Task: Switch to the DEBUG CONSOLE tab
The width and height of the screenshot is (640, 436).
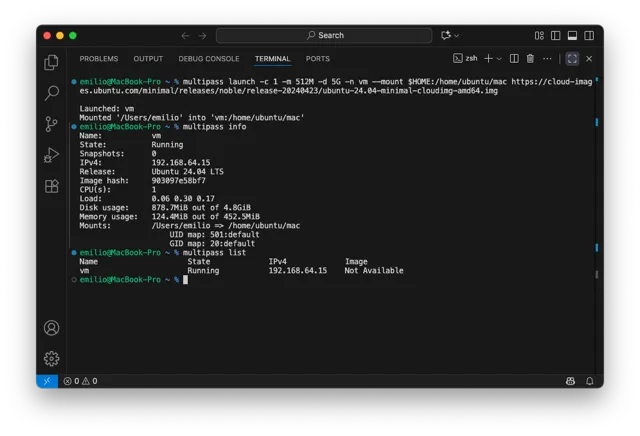Action: pyautogui.click(x=209, y=59)
